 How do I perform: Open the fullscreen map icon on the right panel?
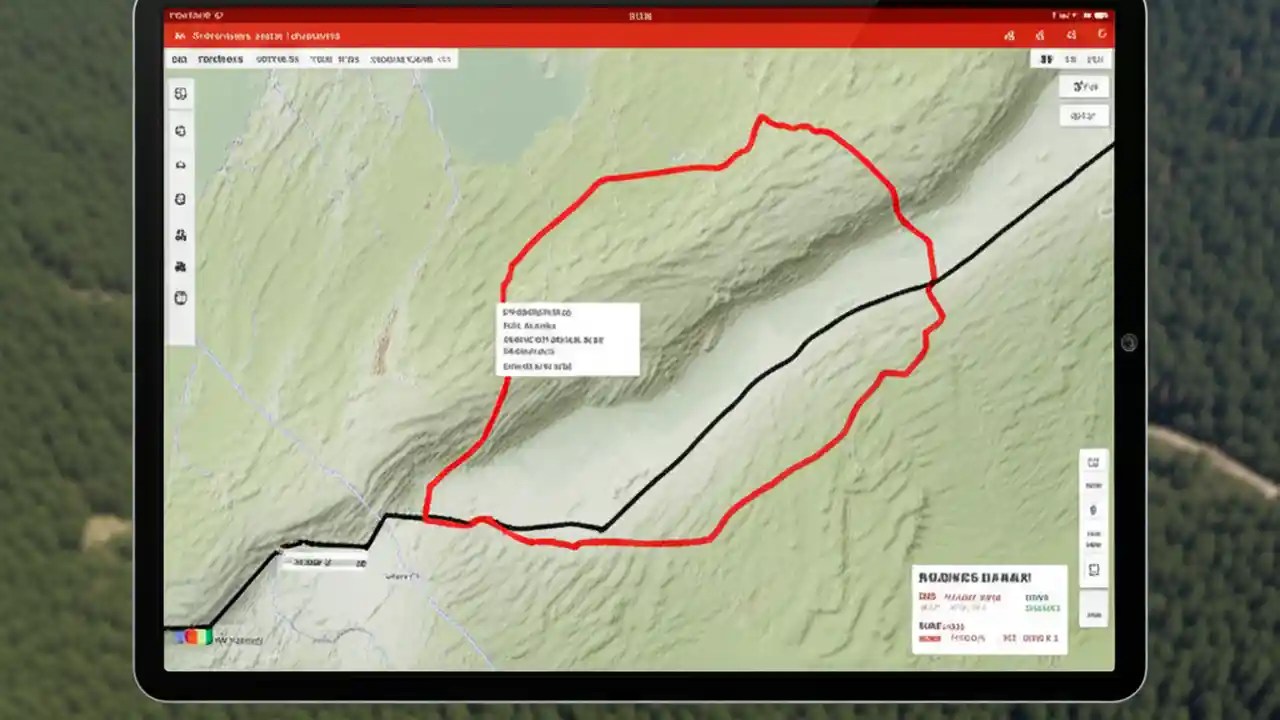pos(1093,570)
